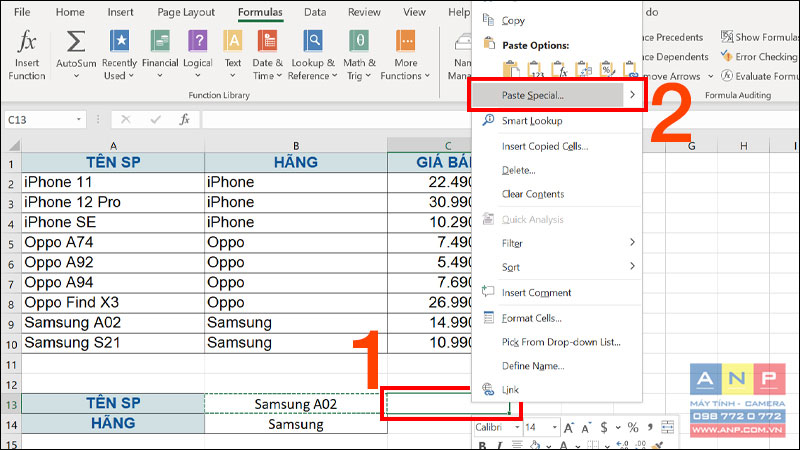Choose Define Name in context menu
The width and height of the screenshot is (800, 450).
click(556, 366)
